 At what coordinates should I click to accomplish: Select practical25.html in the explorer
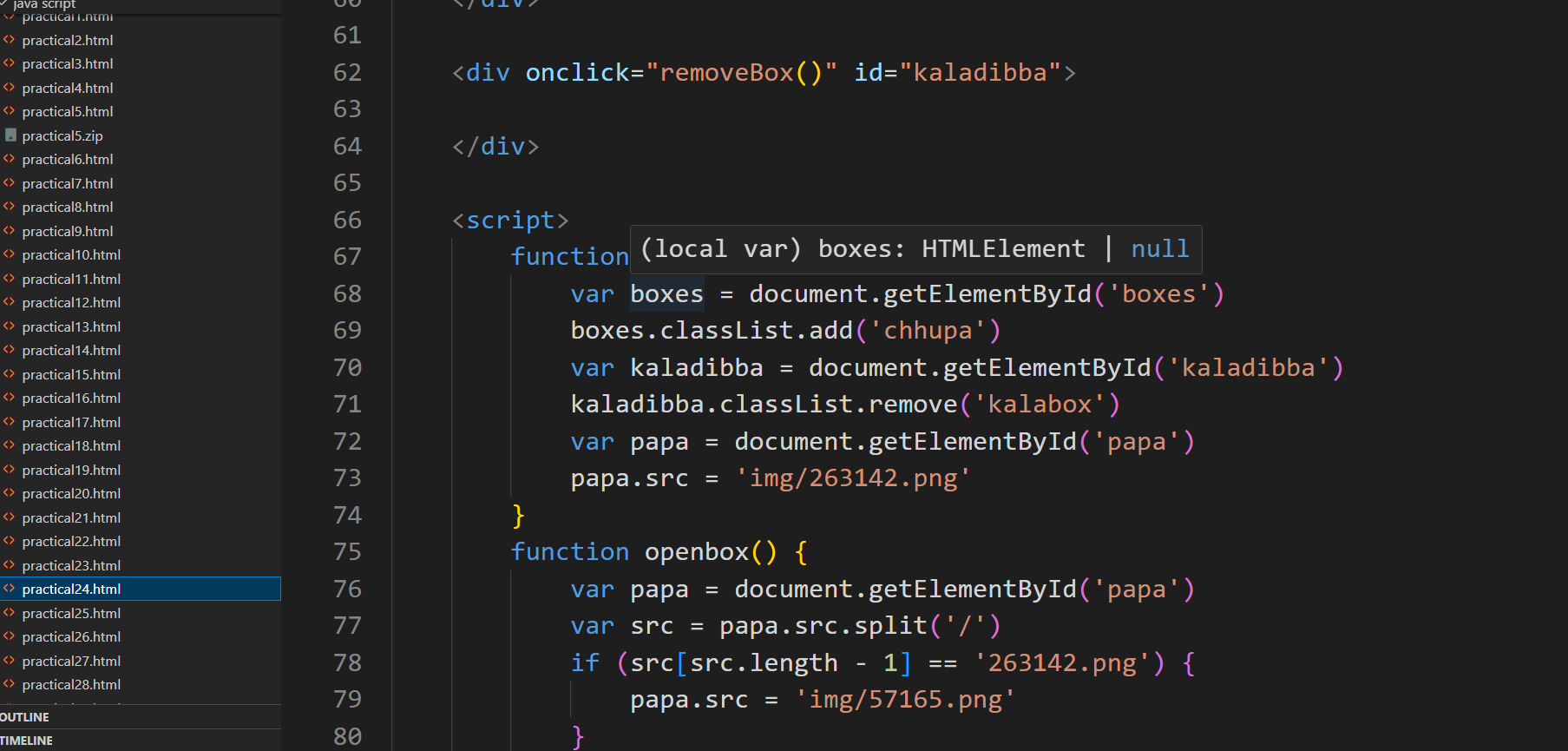[x=71, y=613]
